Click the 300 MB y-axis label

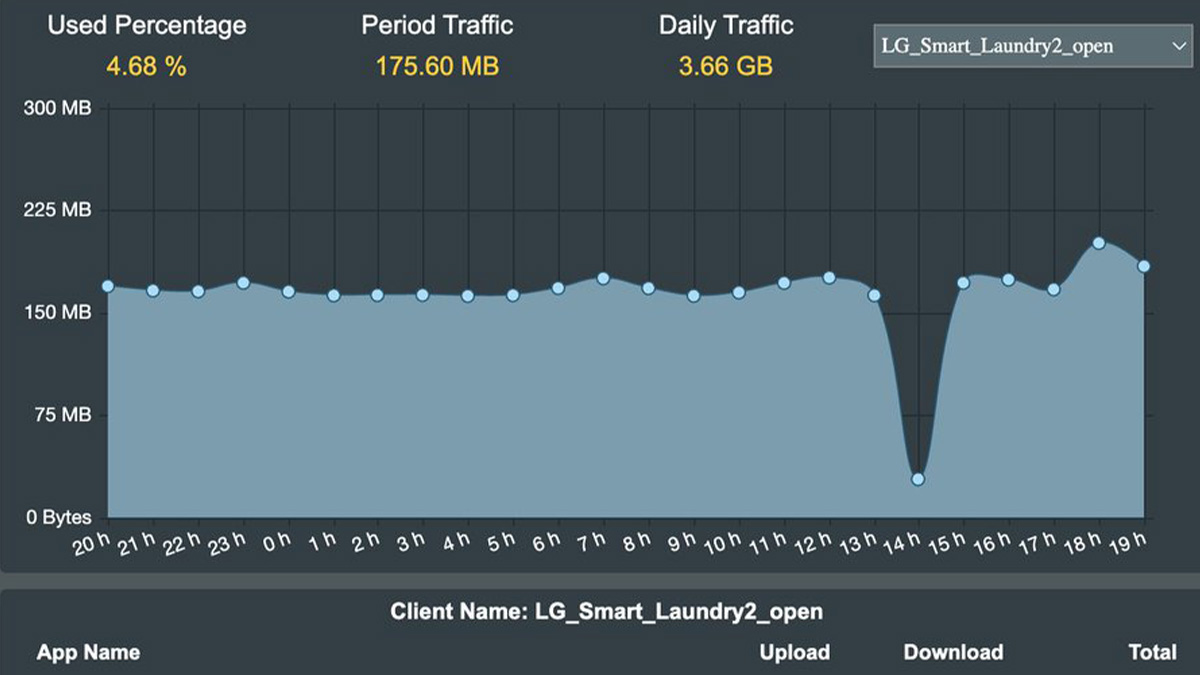(57, 108)
